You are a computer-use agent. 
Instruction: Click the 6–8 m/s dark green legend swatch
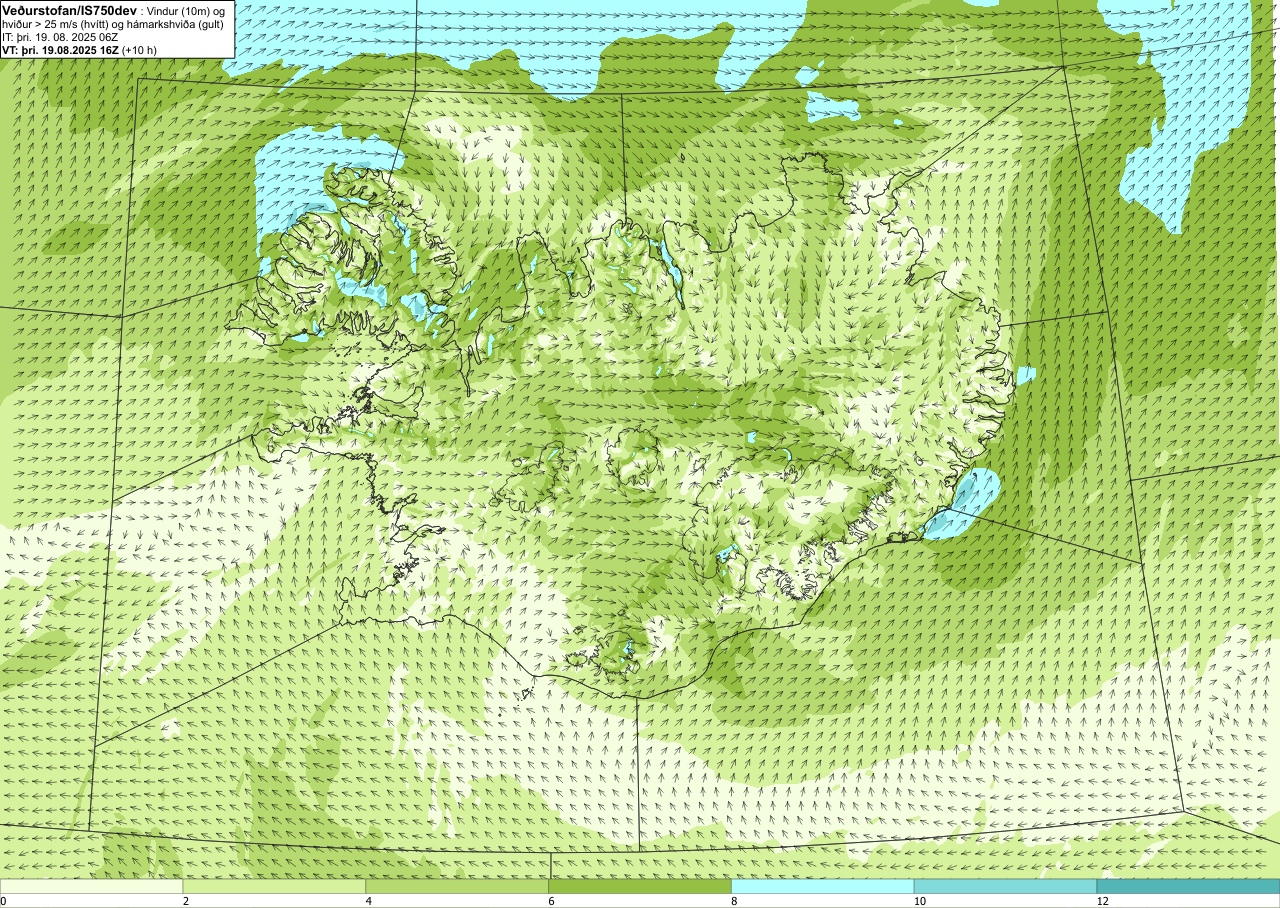coord(640,886)
